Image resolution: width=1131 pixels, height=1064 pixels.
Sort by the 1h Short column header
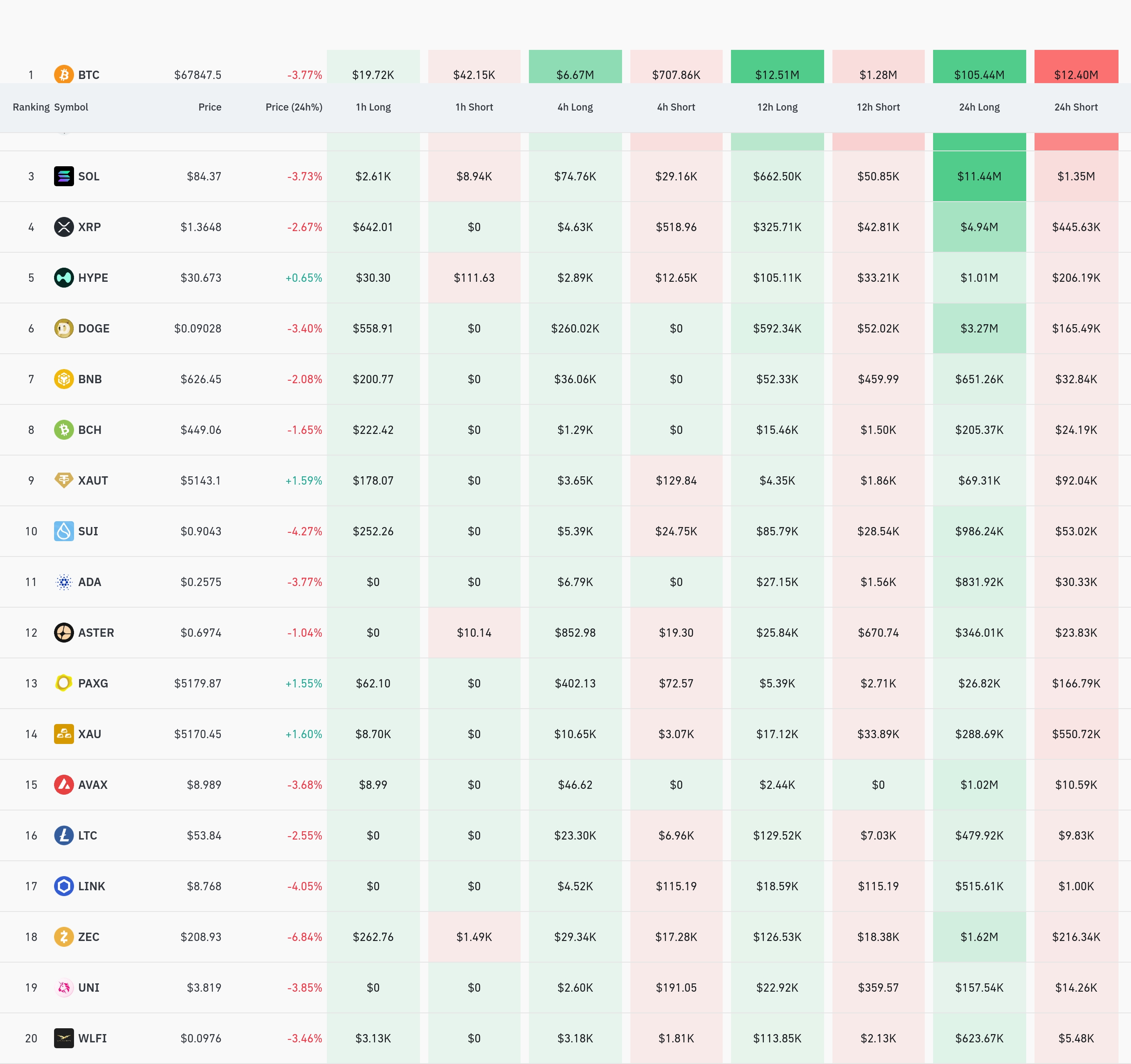point(474,107)
